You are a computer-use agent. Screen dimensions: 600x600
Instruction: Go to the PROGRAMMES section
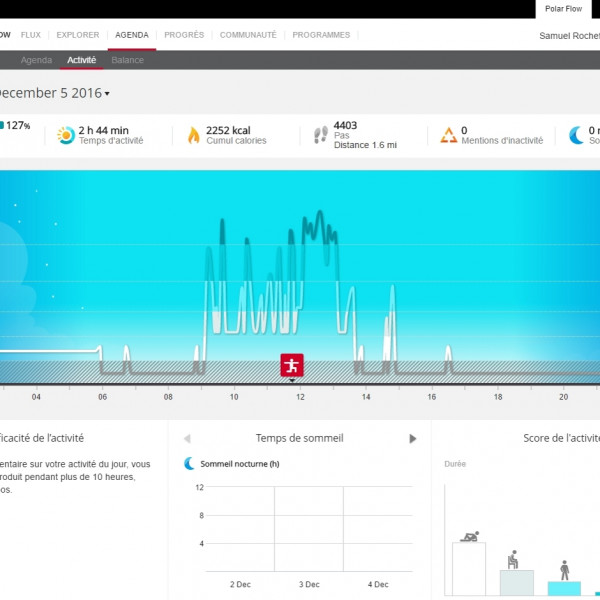322,35
